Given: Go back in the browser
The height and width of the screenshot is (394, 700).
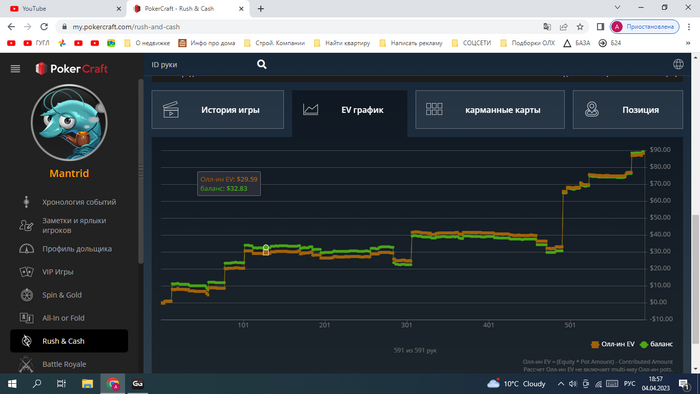Looking at the screenshot, I should tap(11, 27).
